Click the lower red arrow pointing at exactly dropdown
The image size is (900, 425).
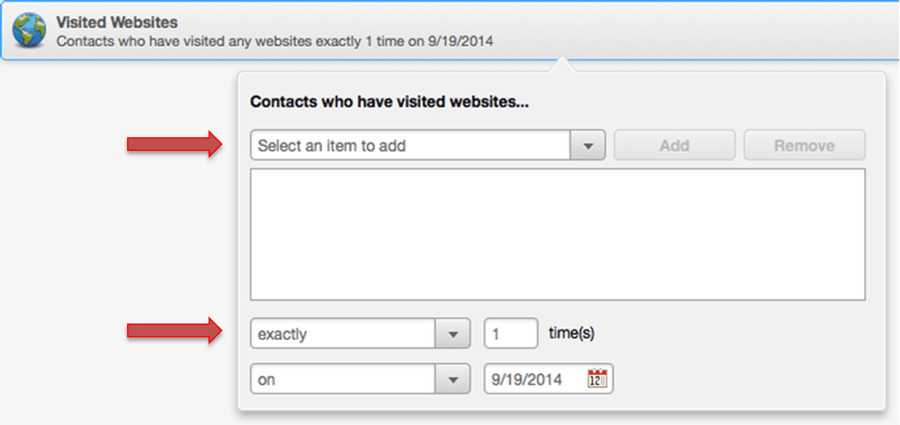pyautogui.click(x=173, y=332)
